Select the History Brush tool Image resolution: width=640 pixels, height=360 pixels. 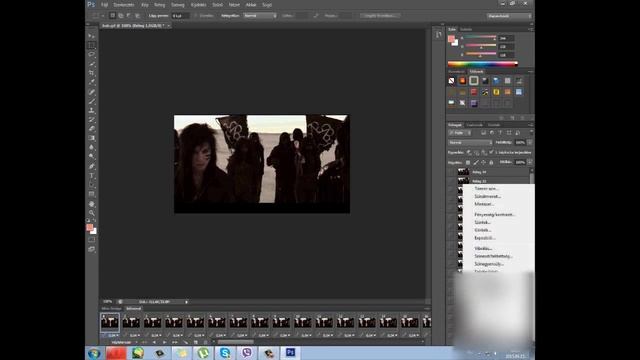[91, 120]
